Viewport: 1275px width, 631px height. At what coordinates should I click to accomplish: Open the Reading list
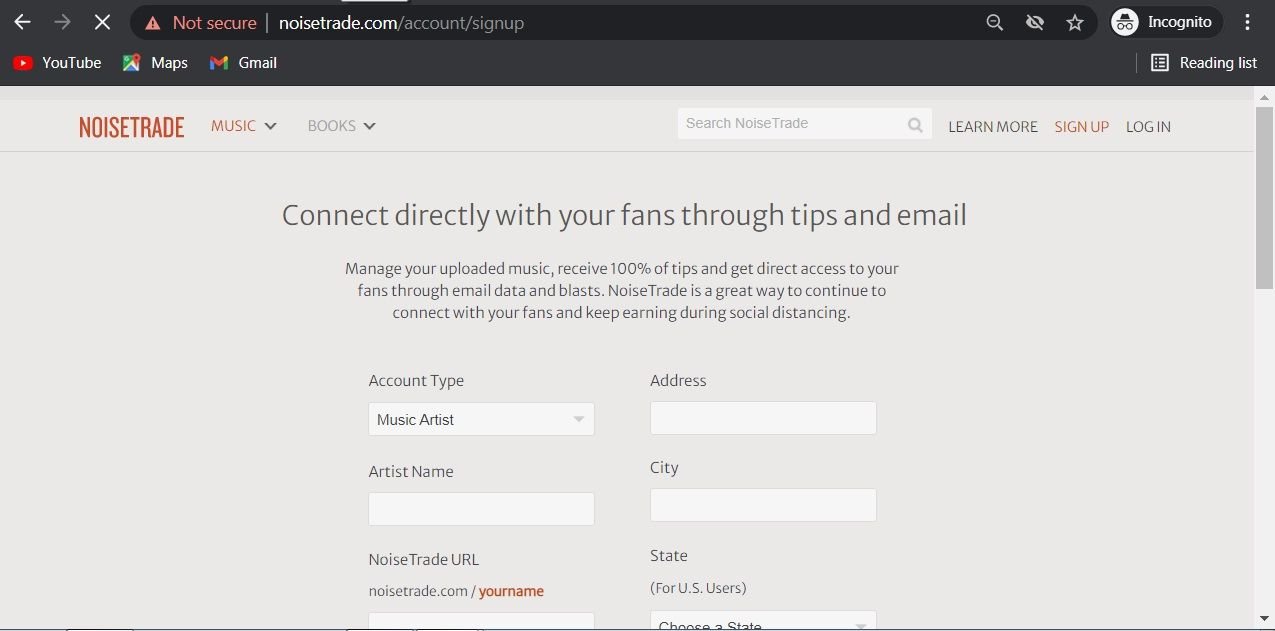coord(1204,63)
